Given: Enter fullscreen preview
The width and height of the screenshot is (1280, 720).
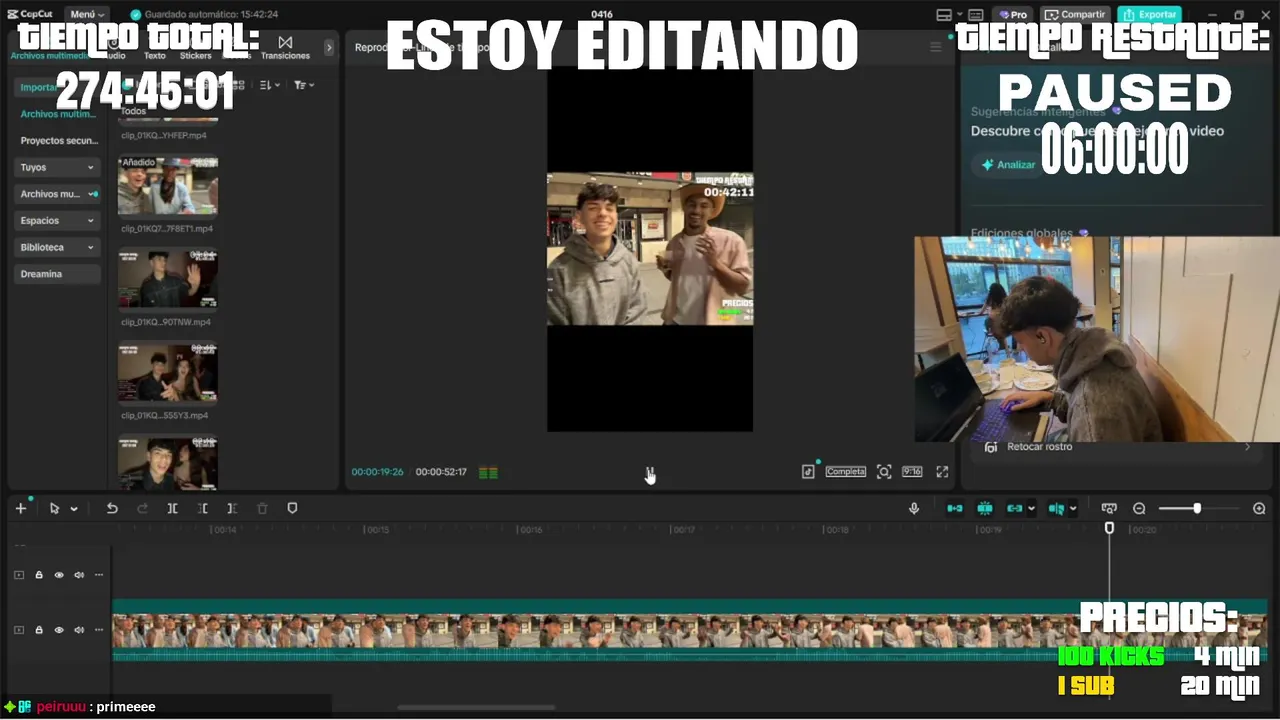Looking at the screenshot, I should pyautogui.click(x=942, y=472).
